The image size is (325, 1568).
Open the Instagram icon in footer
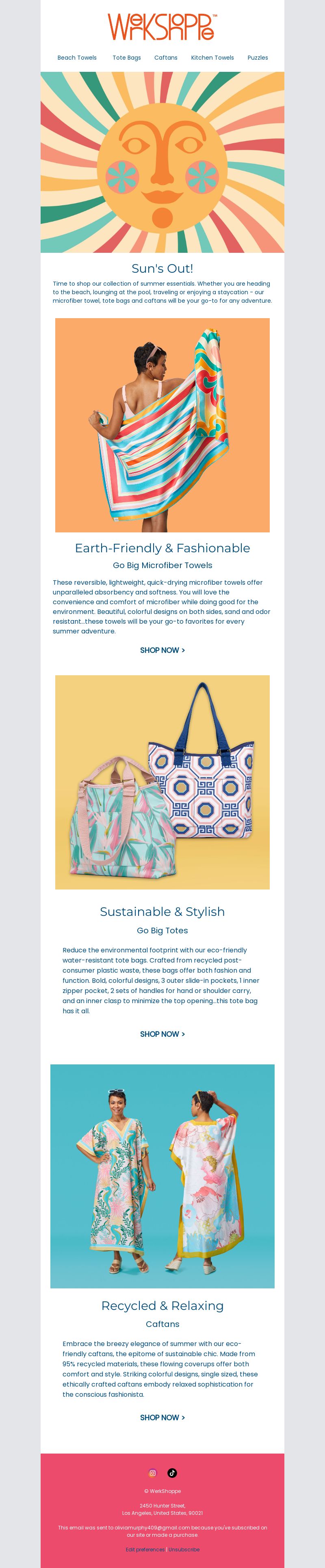point(152,1473)
